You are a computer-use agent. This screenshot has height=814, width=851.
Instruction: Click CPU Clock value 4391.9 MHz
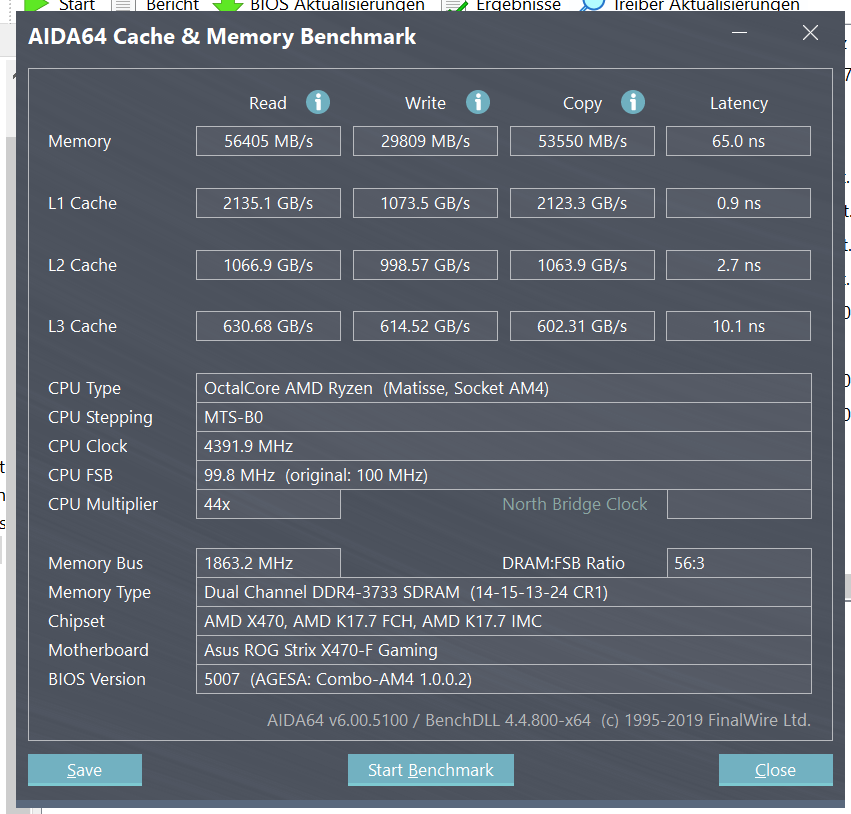pyautogui.click(x=504, y=446)
